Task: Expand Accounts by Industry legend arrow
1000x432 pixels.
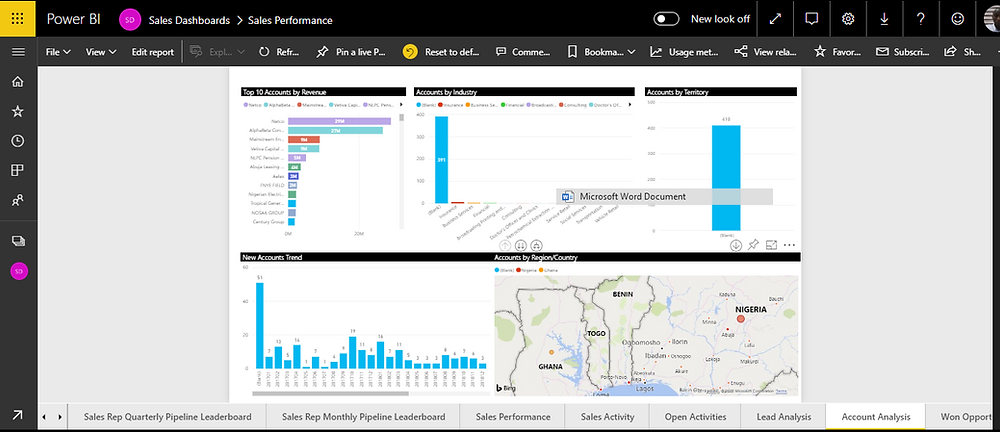Action: pyautogui.click(x=629, y=104)
